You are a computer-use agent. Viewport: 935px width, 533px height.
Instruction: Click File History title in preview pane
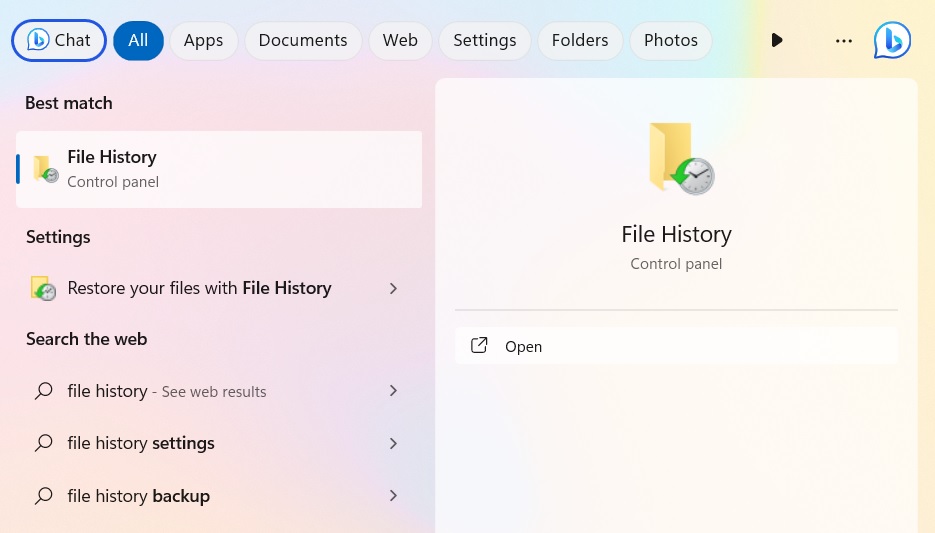[676, 234]
